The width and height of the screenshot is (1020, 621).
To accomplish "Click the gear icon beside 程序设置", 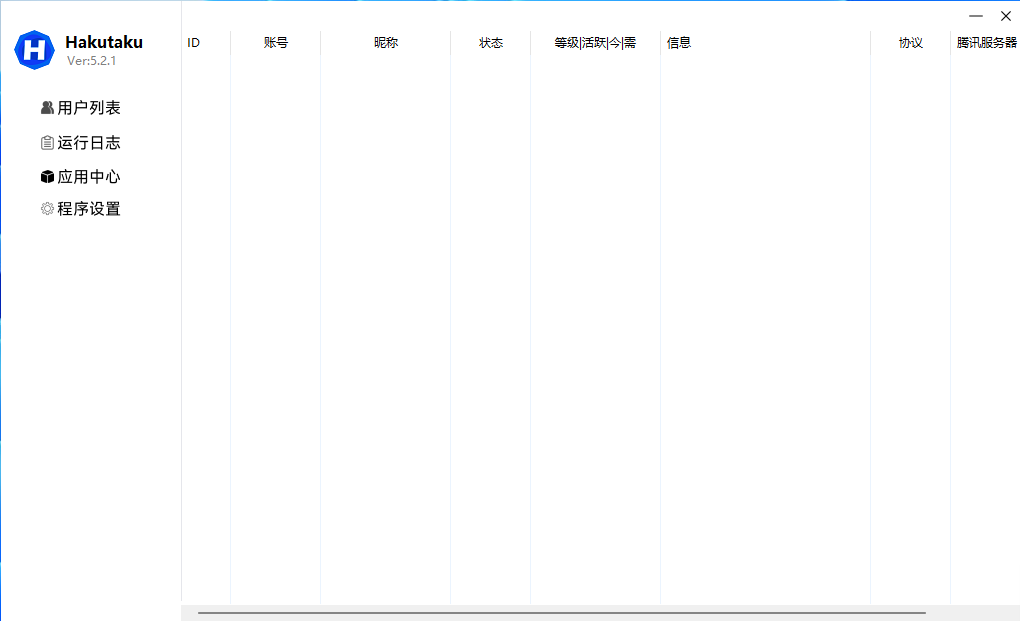I will click(x=47, y=209).
